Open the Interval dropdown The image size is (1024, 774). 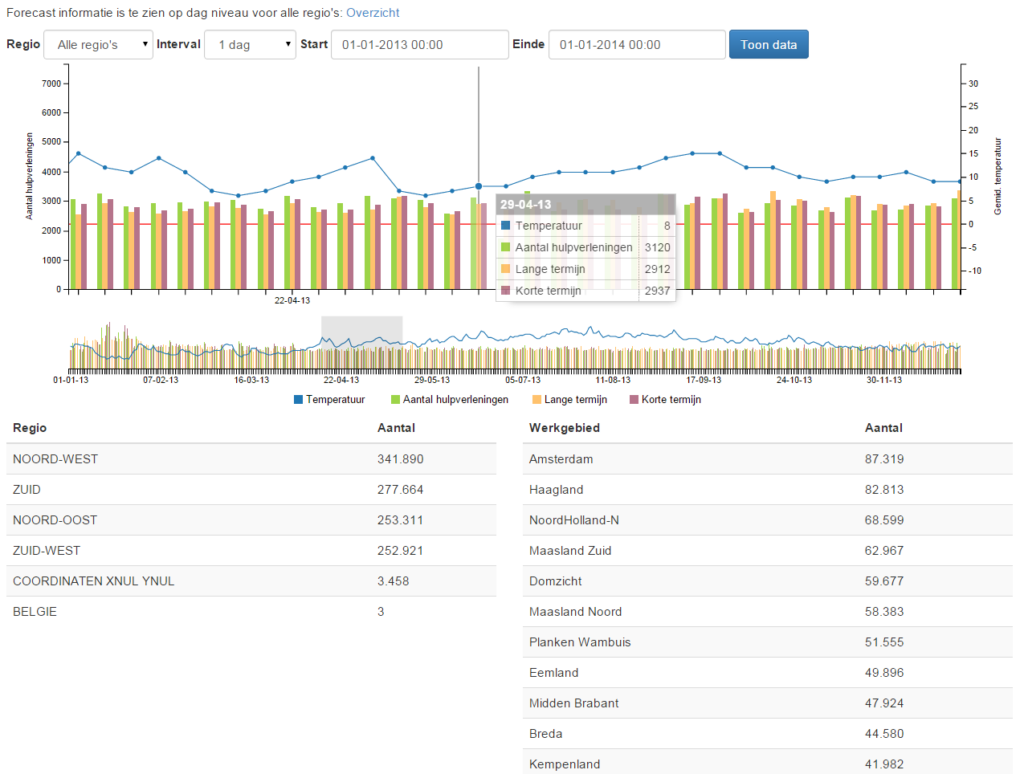coord(250,44)
